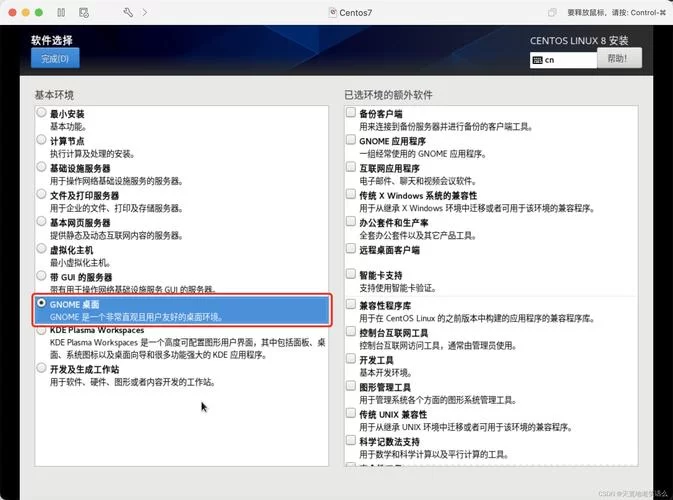Check 开发工具 checkbox
The image size is (673, 500).
(x=351, y=358)
